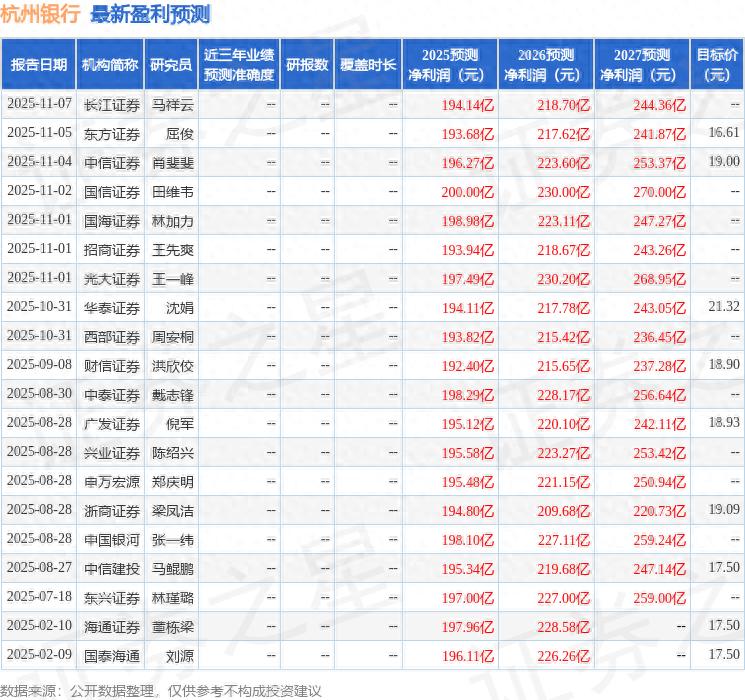This screenshot has height=700, width=745.
Task: Click the 覆盖时长 column header
Action: [368, 65]
